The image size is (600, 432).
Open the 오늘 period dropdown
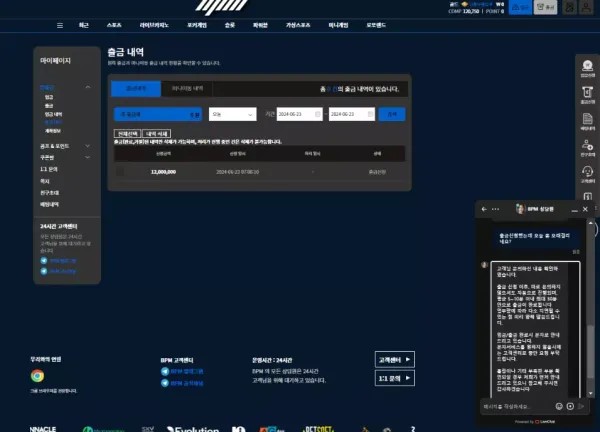(232, 115)
